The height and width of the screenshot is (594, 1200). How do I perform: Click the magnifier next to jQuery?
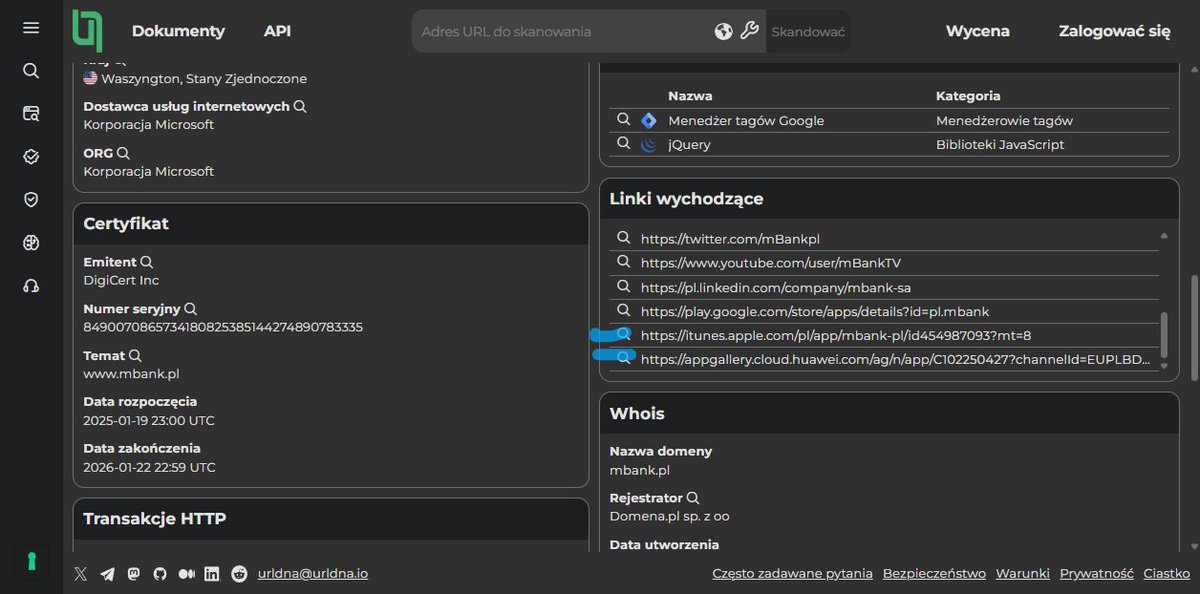click(623, 143)
